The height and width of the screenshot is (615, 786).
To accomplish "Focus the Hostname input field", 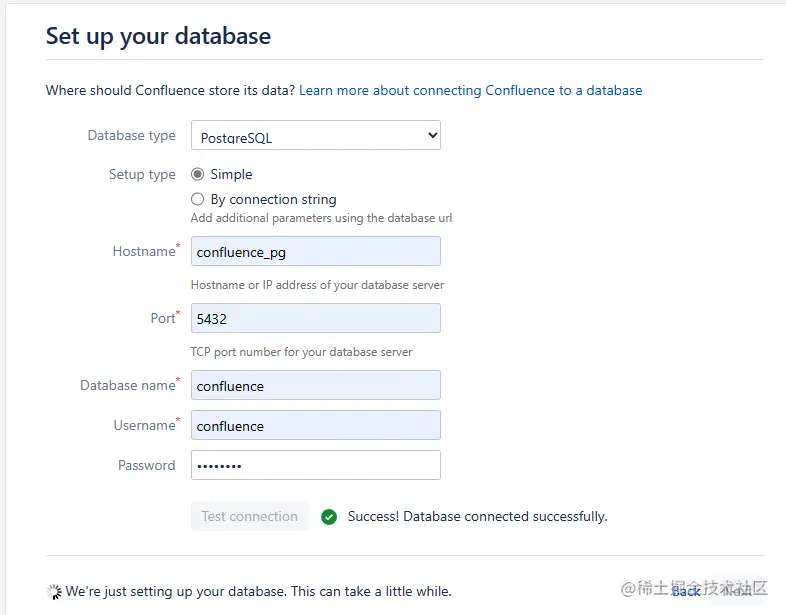I will pyautogui.click(x=315, y=252).
